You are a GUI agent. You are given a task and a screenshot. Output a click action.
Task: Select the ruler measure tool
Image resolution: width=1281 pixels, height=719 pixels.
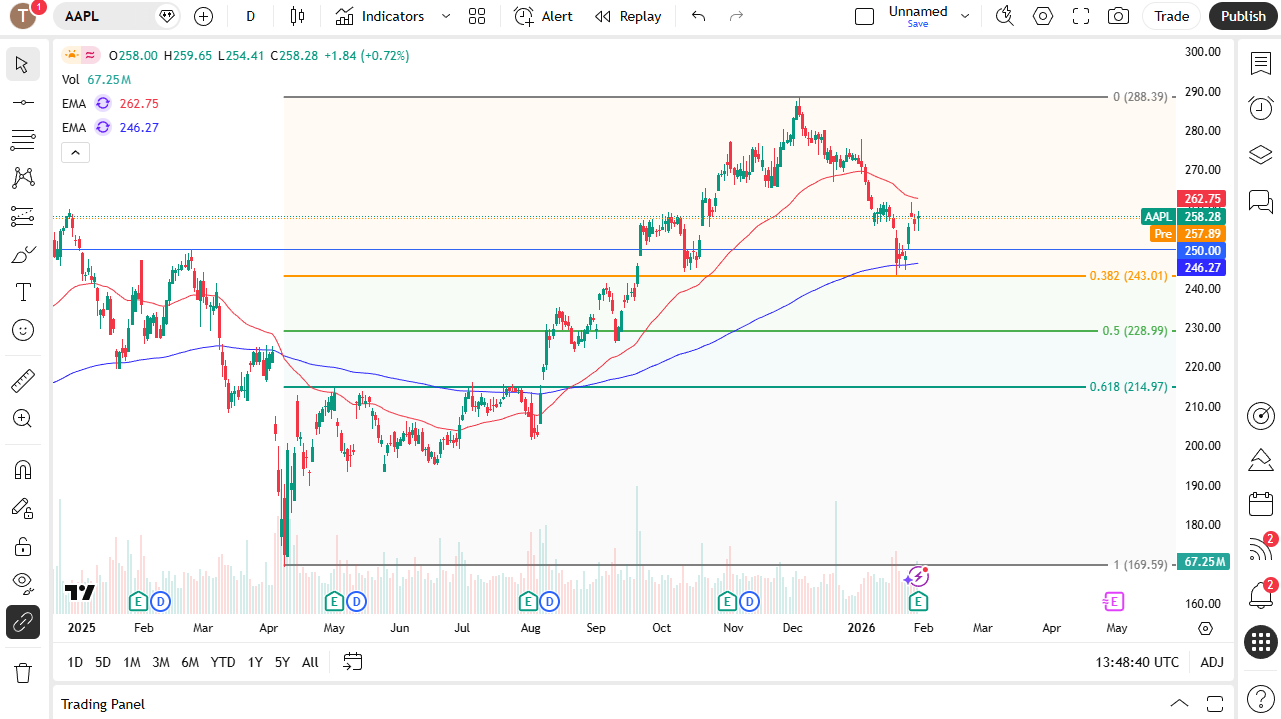tap(22, 380)
